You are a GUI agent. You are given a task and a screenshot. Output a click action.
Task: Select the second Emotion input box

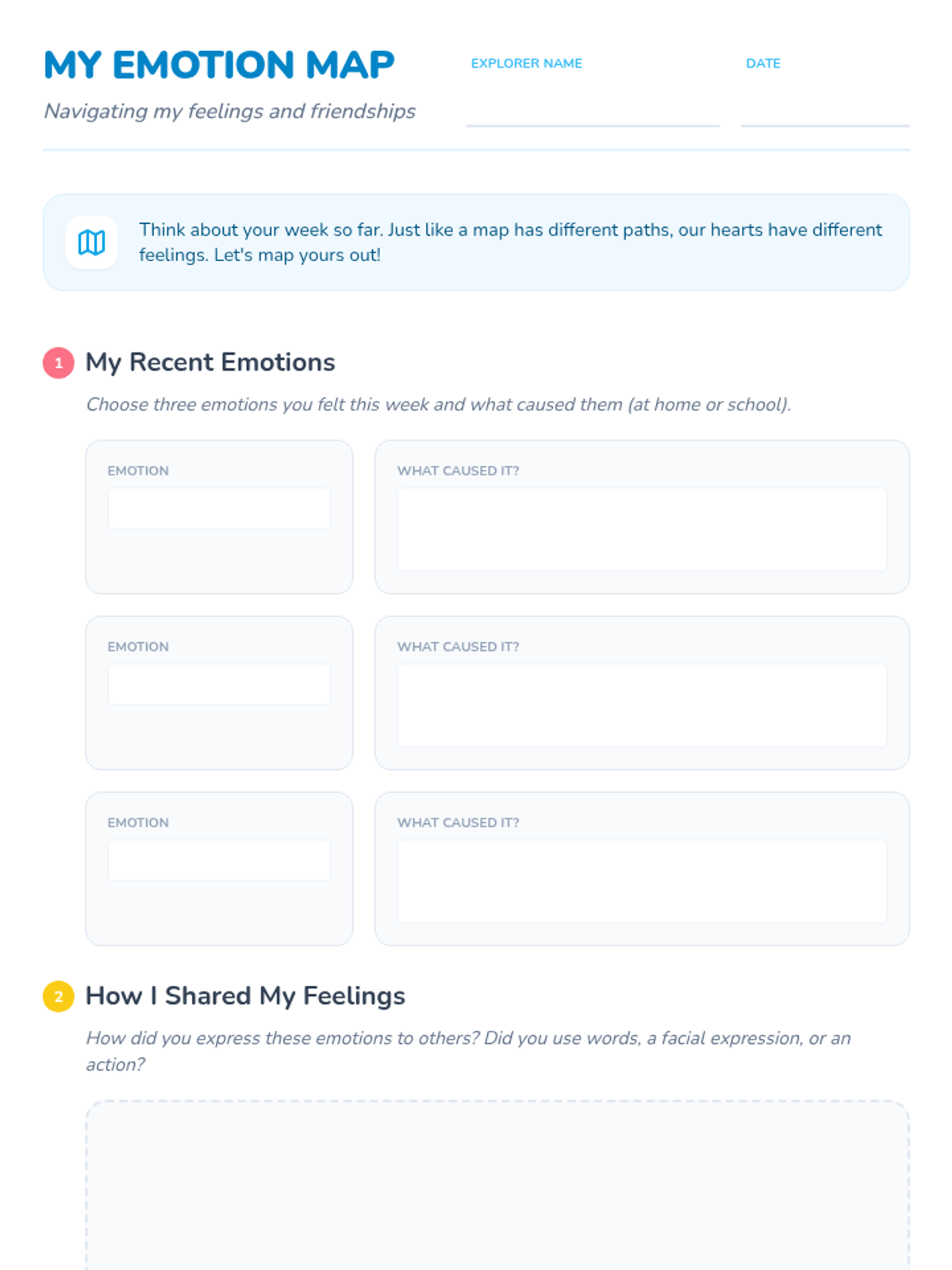point(219,684)
